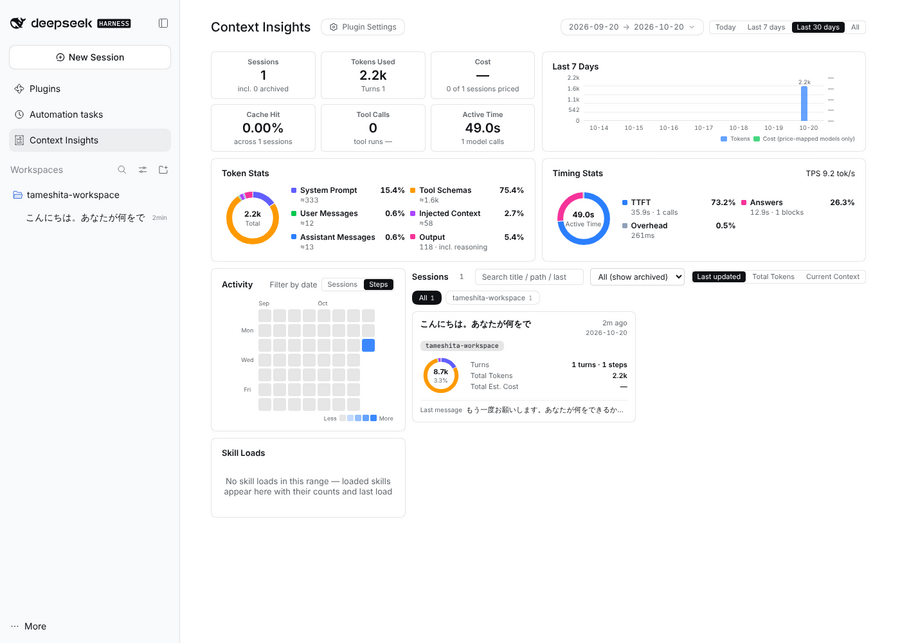Viewport: 900px width, 643px height.
Task: Click the Cache Hit stat card
Action: 263,128
